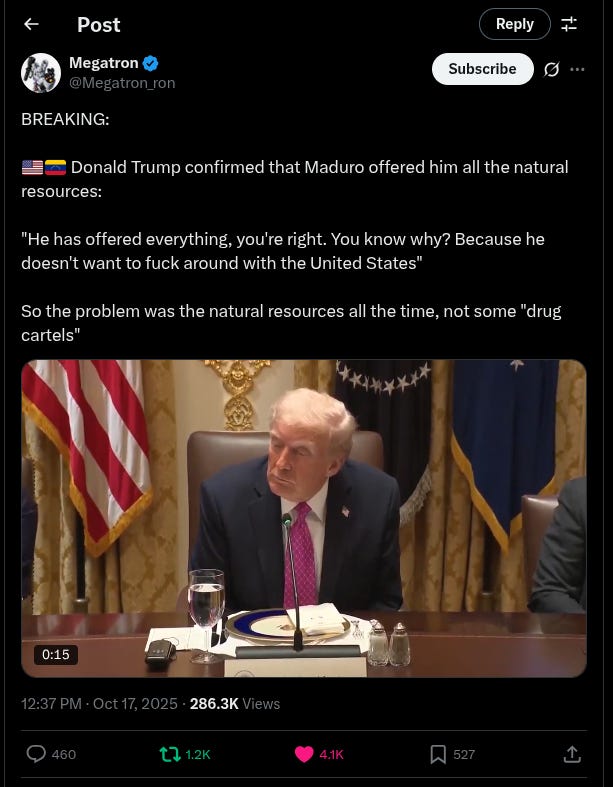Click the Subscribe button

(482, 69)
